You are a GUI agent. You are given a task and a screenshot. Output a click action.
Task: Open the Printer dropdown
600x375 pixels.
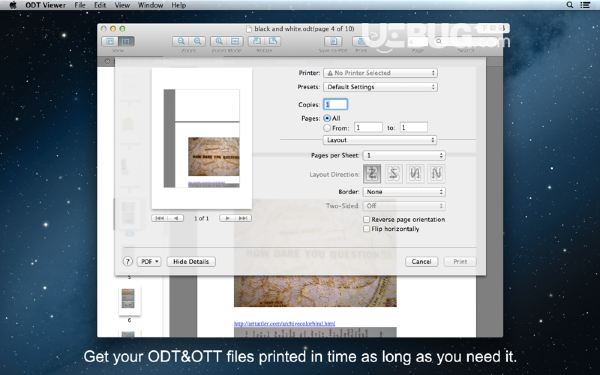380,73
